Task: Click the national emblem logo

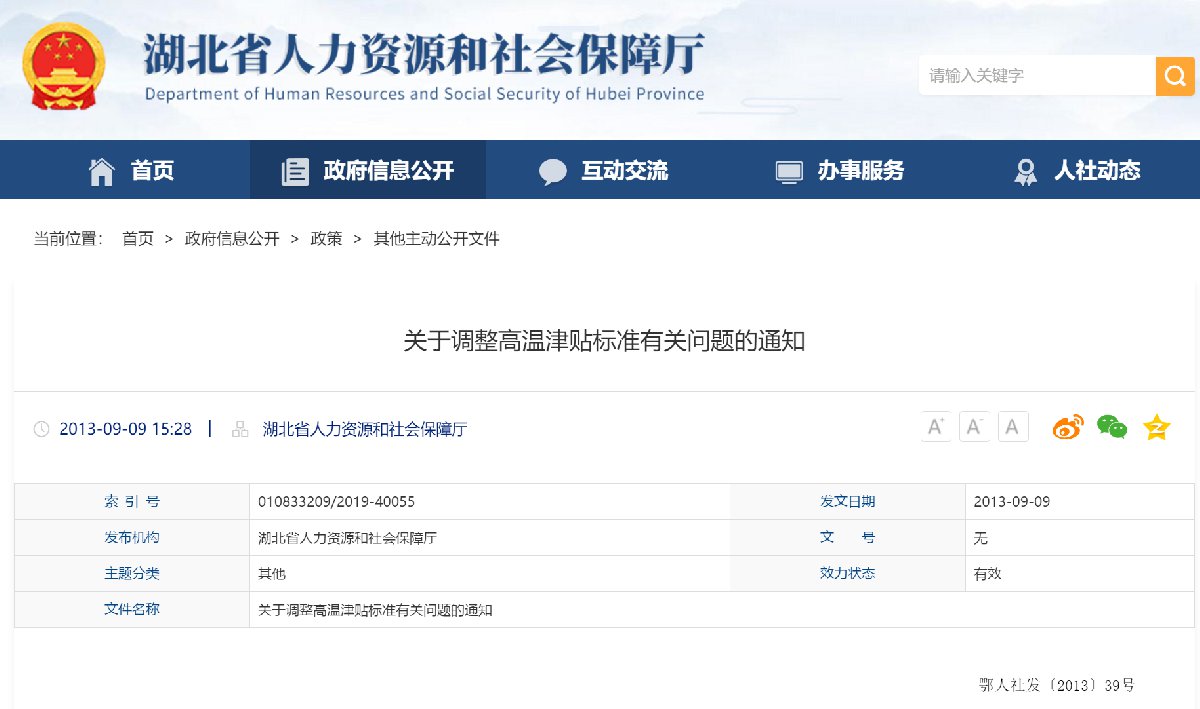Action: click(x=64, y=68)
